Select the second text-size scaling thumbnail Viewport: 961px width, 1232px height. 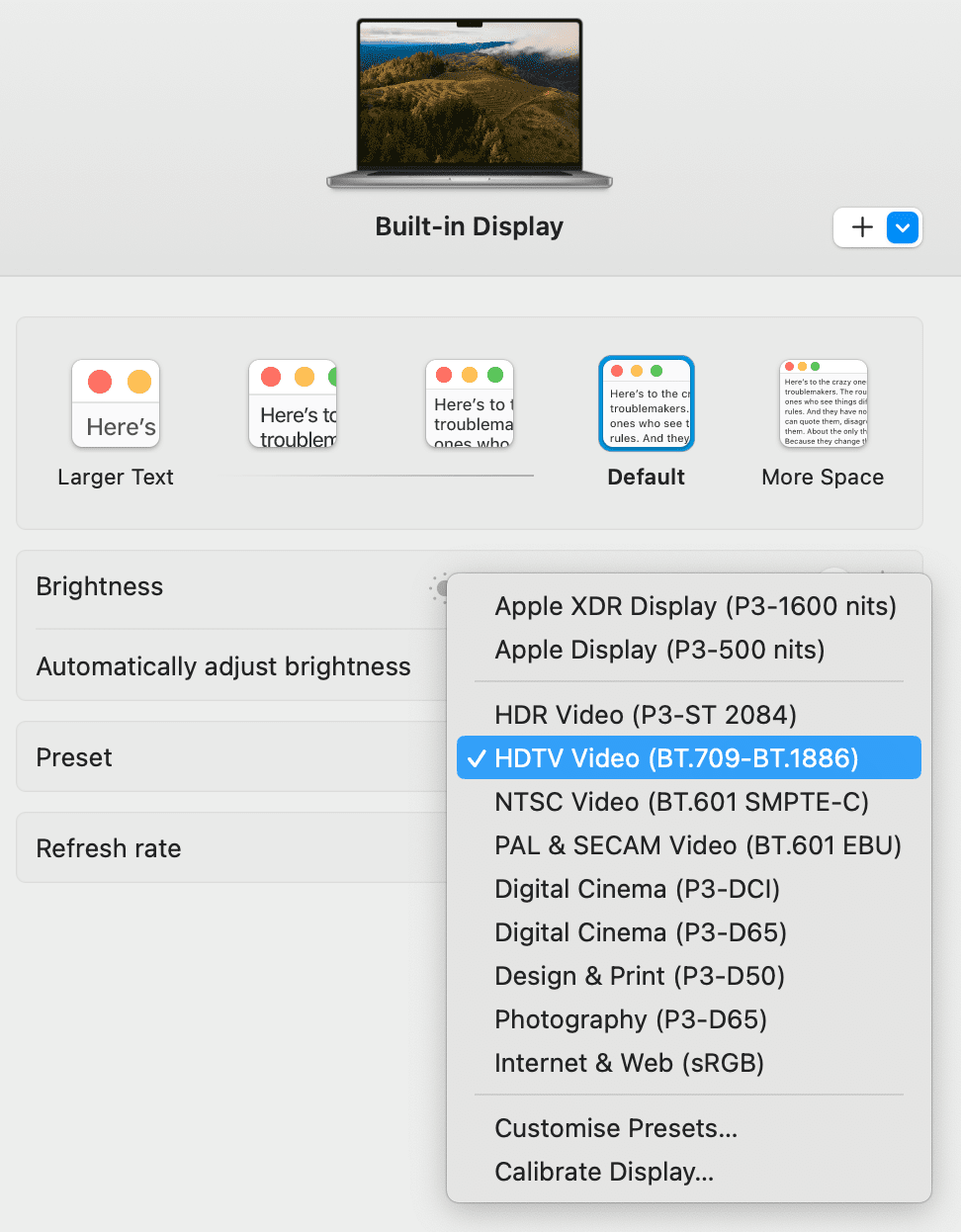pos(293,403)
